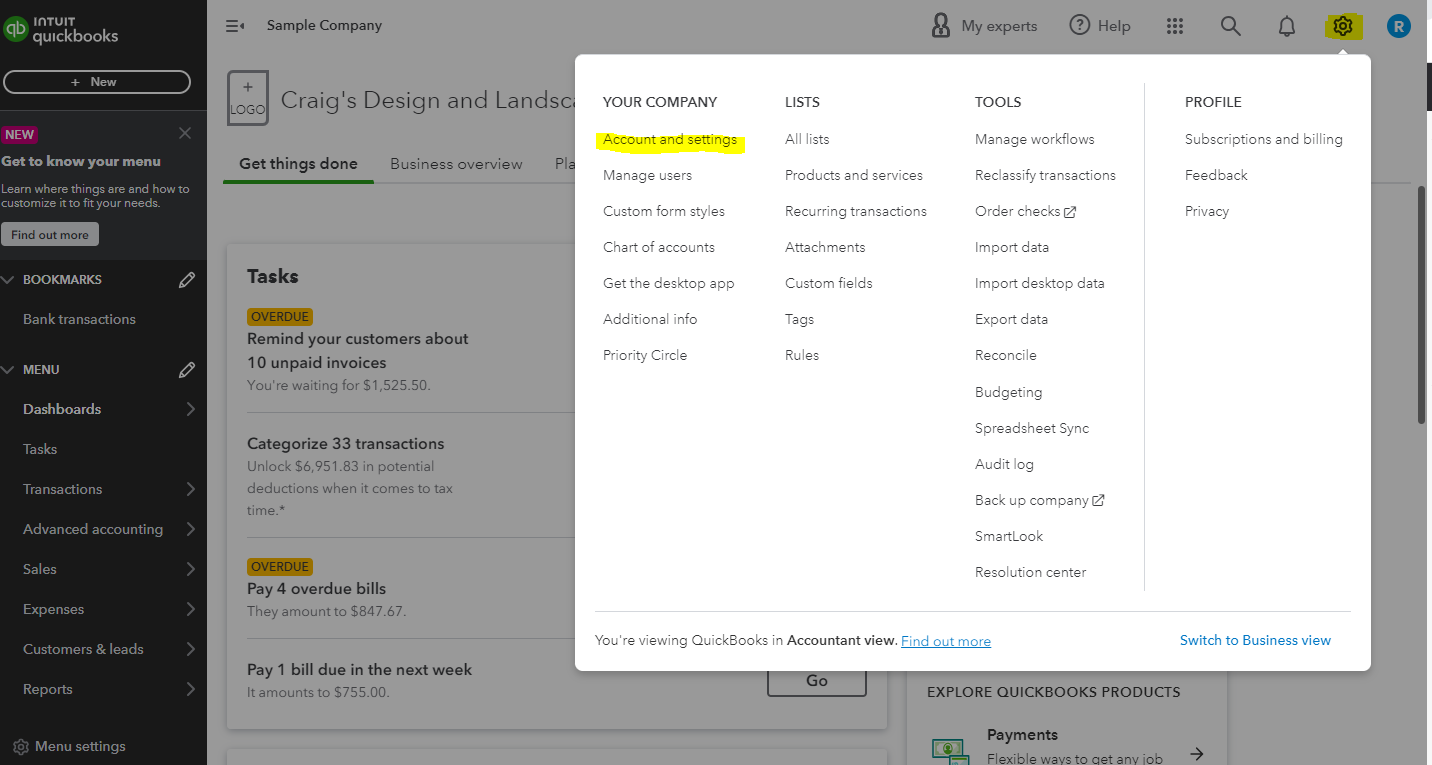Click the + New button
The width and height of the screenshot is (1432, 765).
click(97, 82)
